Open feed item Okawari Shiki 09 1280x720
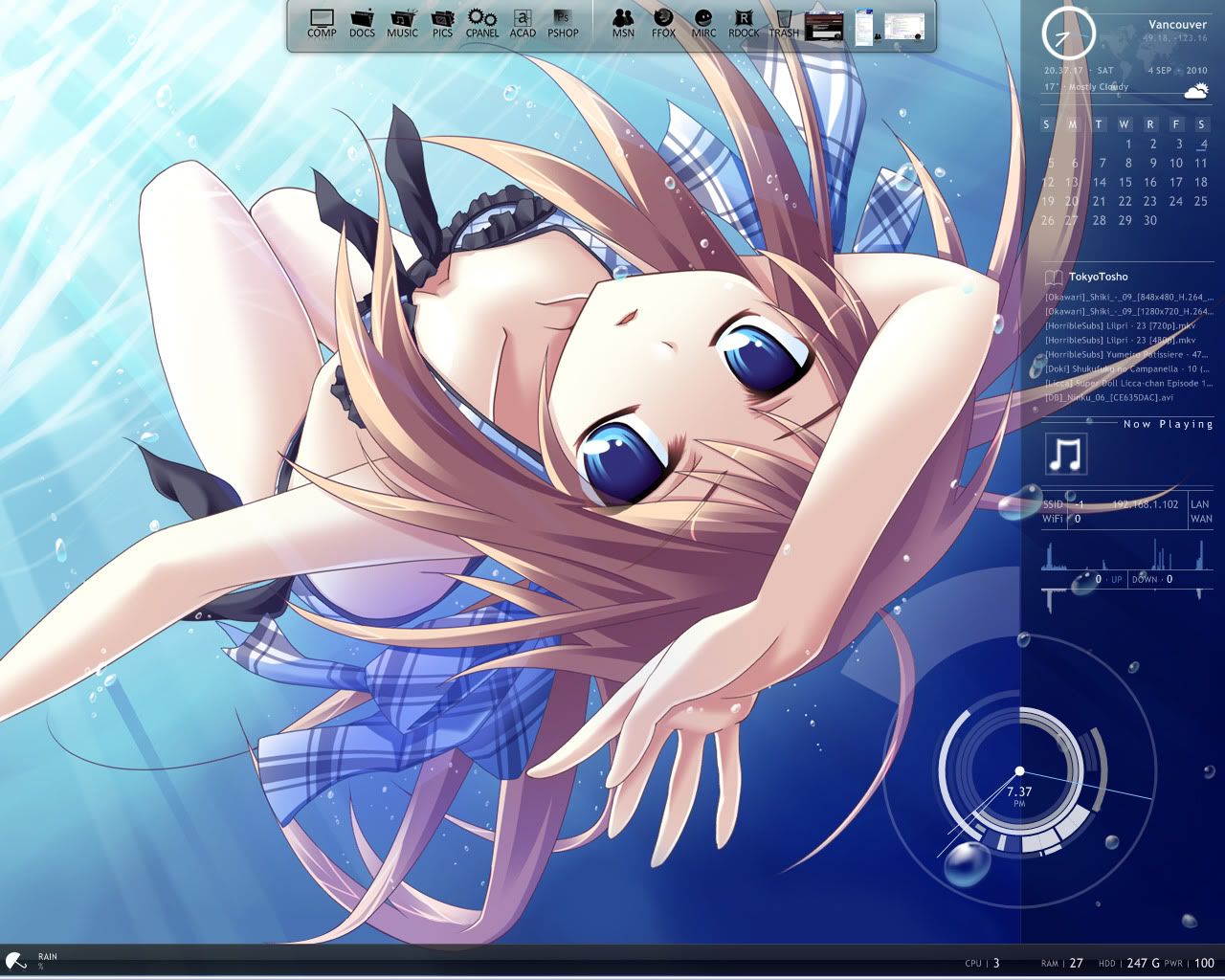The height and width of the screenshot is (980, 1225). [1129, 311]
